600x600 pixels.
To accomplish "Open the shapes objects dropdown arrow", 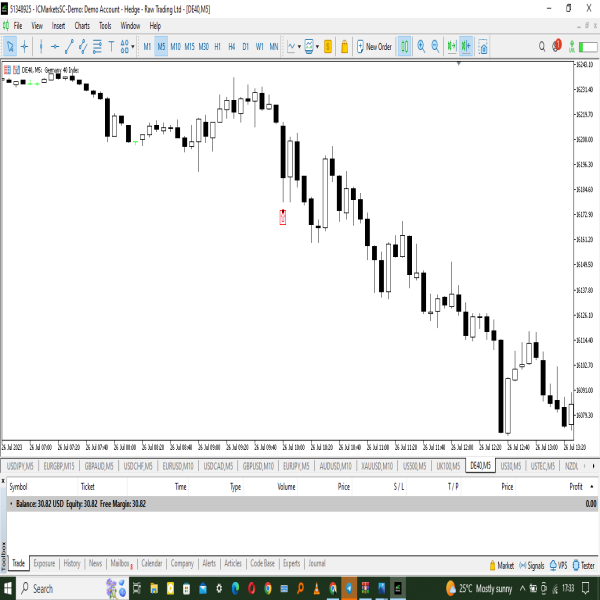I will tap(133, 47).
